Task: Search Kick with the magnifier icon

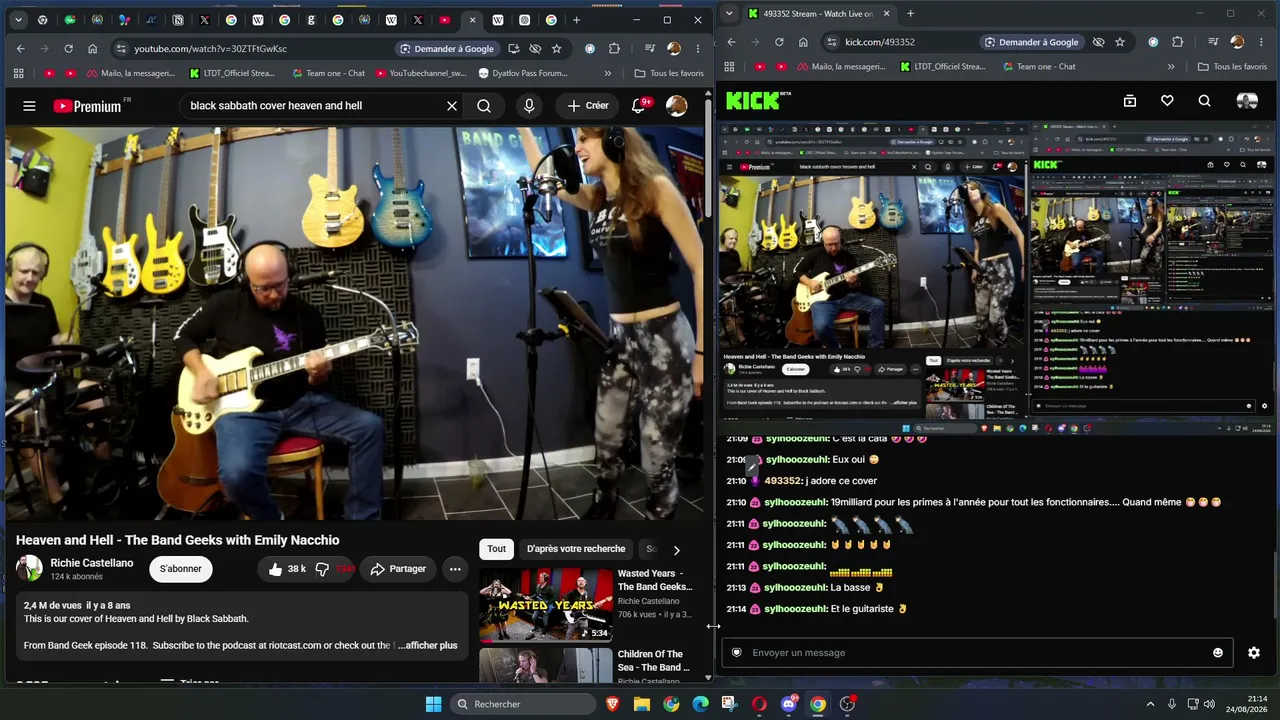Action: coord(1204,101)
